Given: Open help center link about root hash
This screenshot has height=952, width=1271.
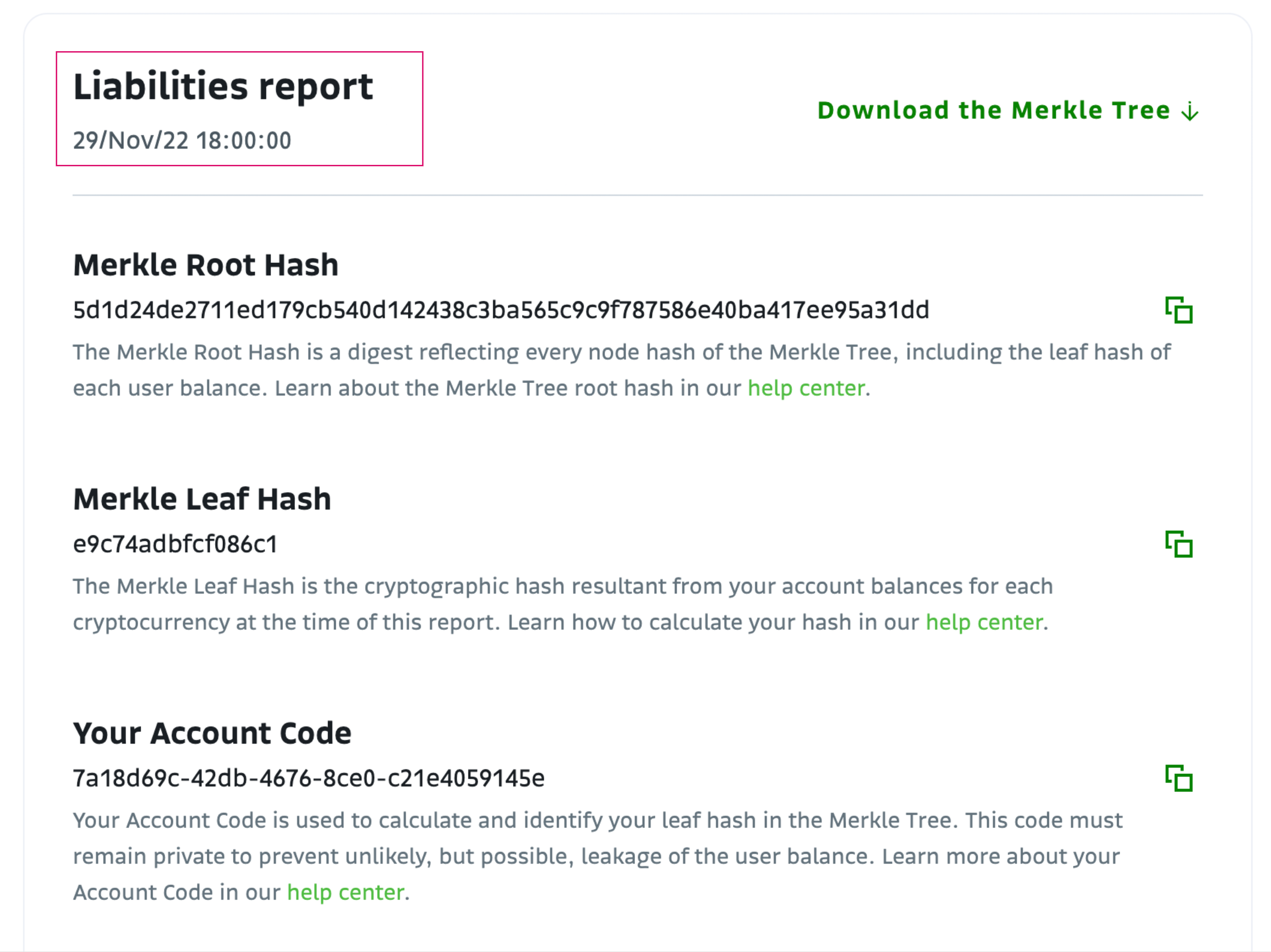Looking at the screenshot, I should (806, 388).
